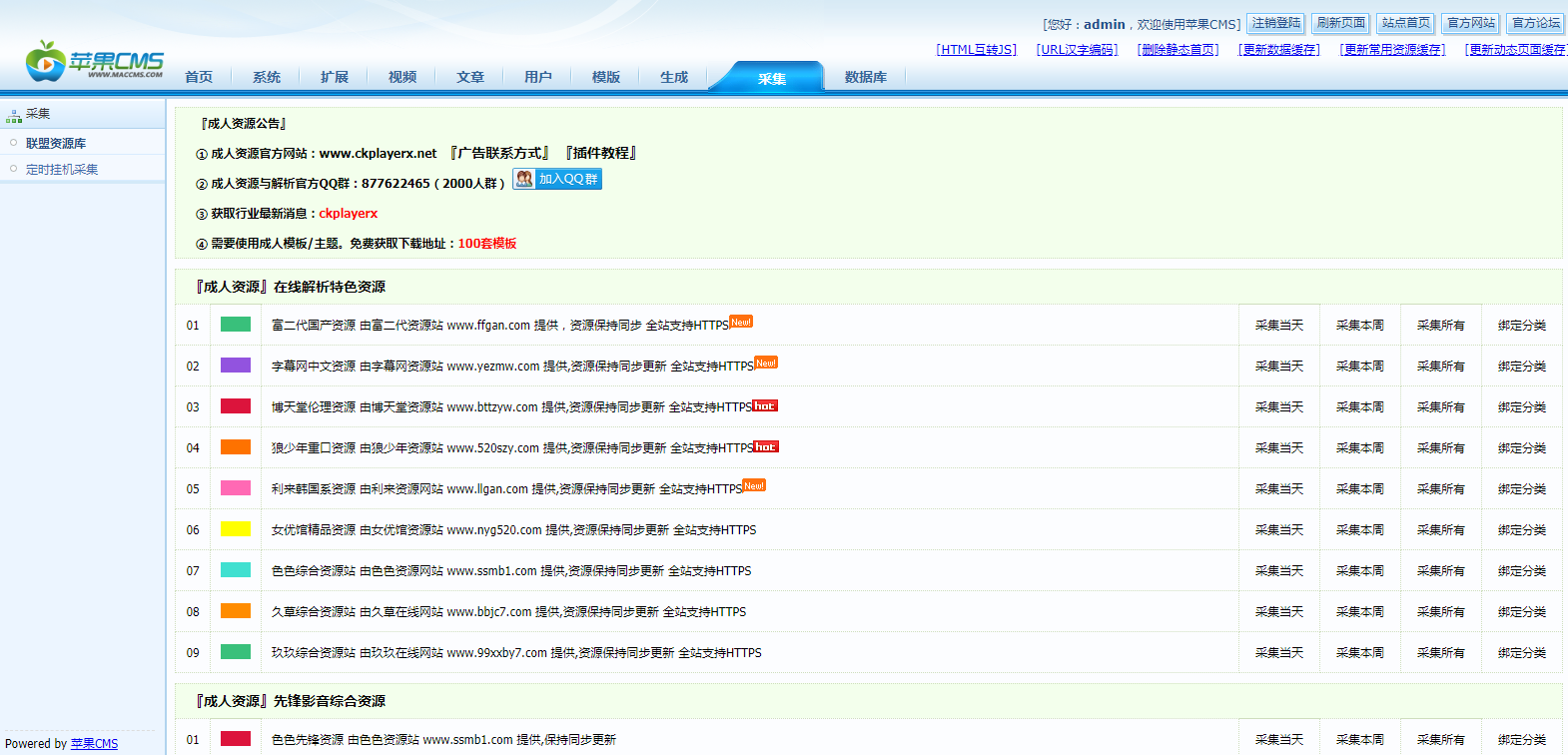Open the 模版 tab
1568x755 pixels.
606,77
